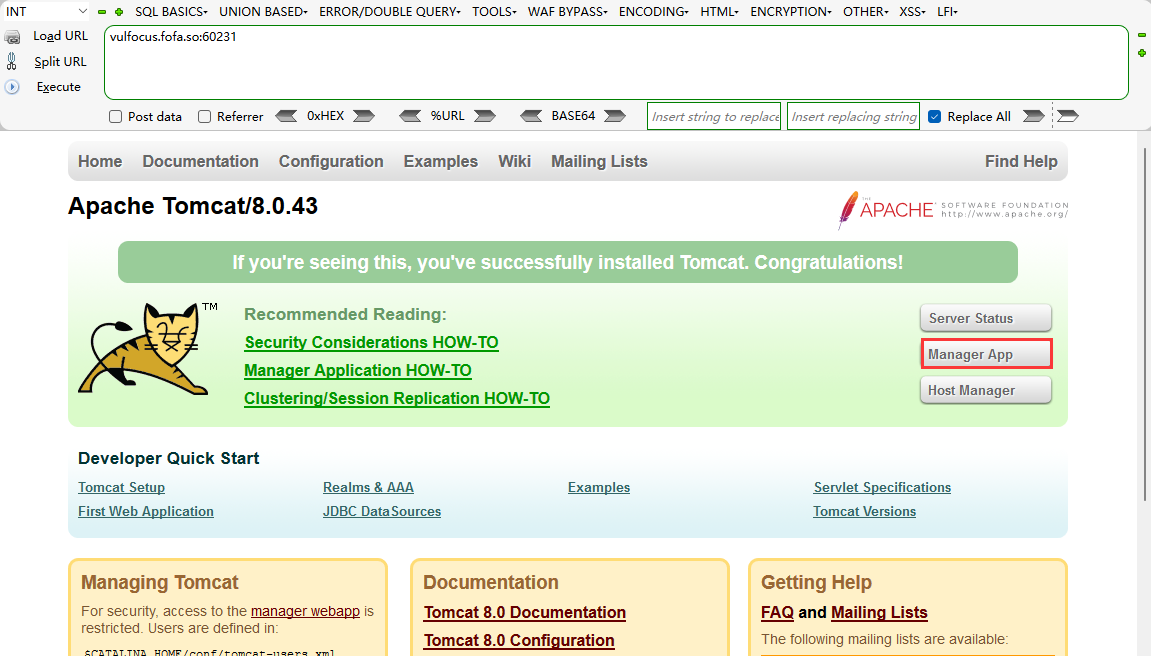
Task: Open Security Considerations HOW-TO link
Action: tap(371, 343)
